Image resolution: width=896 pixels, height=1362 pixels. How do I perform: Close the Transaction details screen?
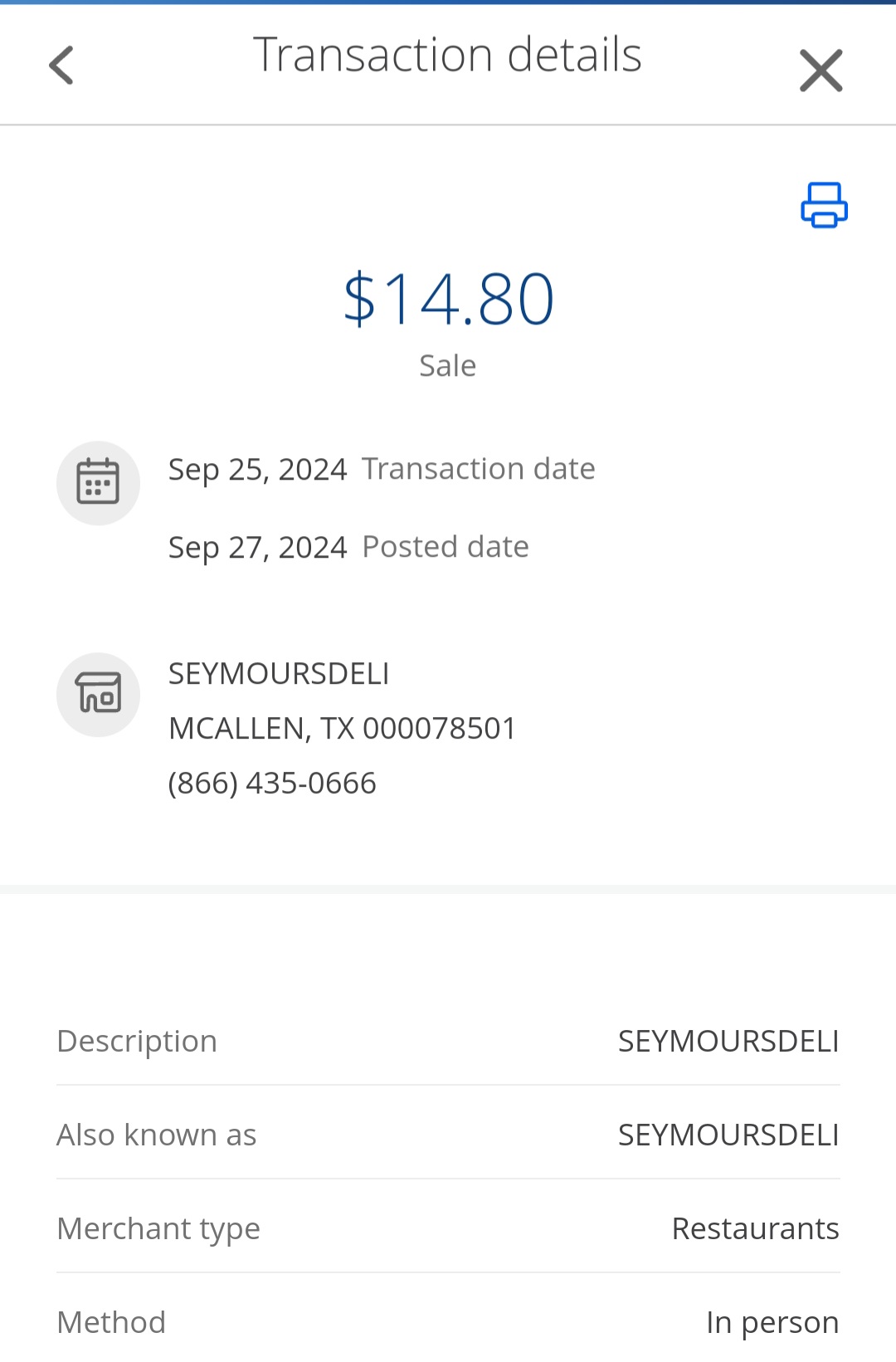(821, 71)
